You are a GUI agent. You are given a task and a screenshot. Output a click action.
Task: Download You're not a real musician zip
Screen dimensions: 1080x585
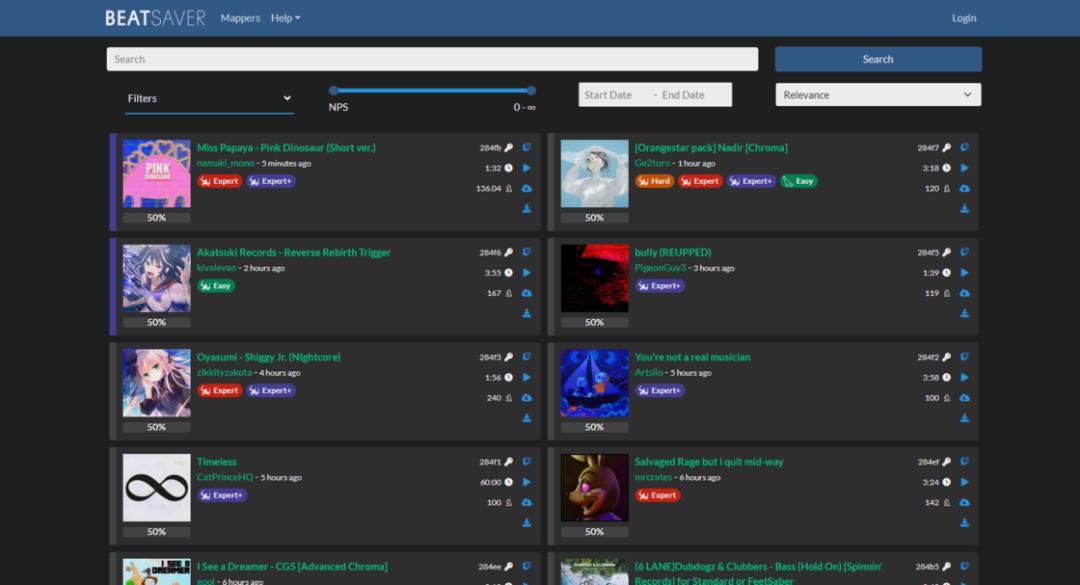click(965, 418)
